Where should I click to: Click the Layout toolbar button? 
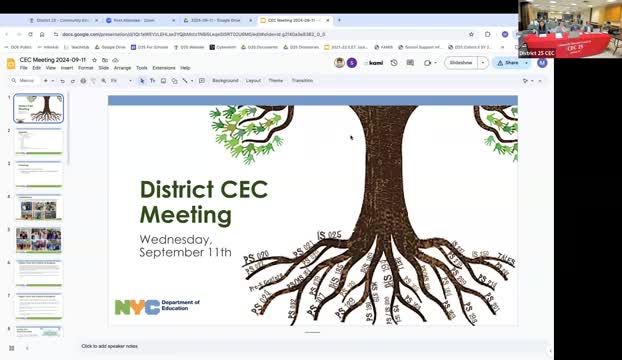click(x=253, y=80)
